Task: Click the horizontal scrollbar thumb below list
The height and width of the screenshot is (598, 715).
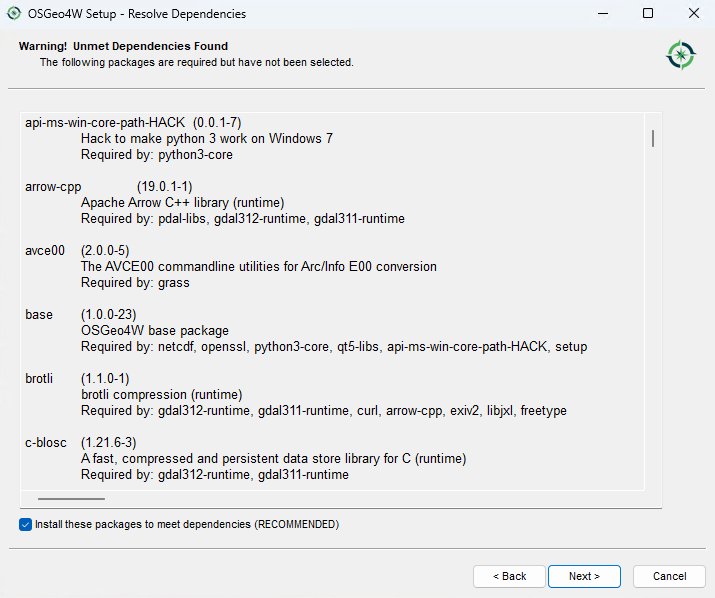Action: (x=72, y=497)
